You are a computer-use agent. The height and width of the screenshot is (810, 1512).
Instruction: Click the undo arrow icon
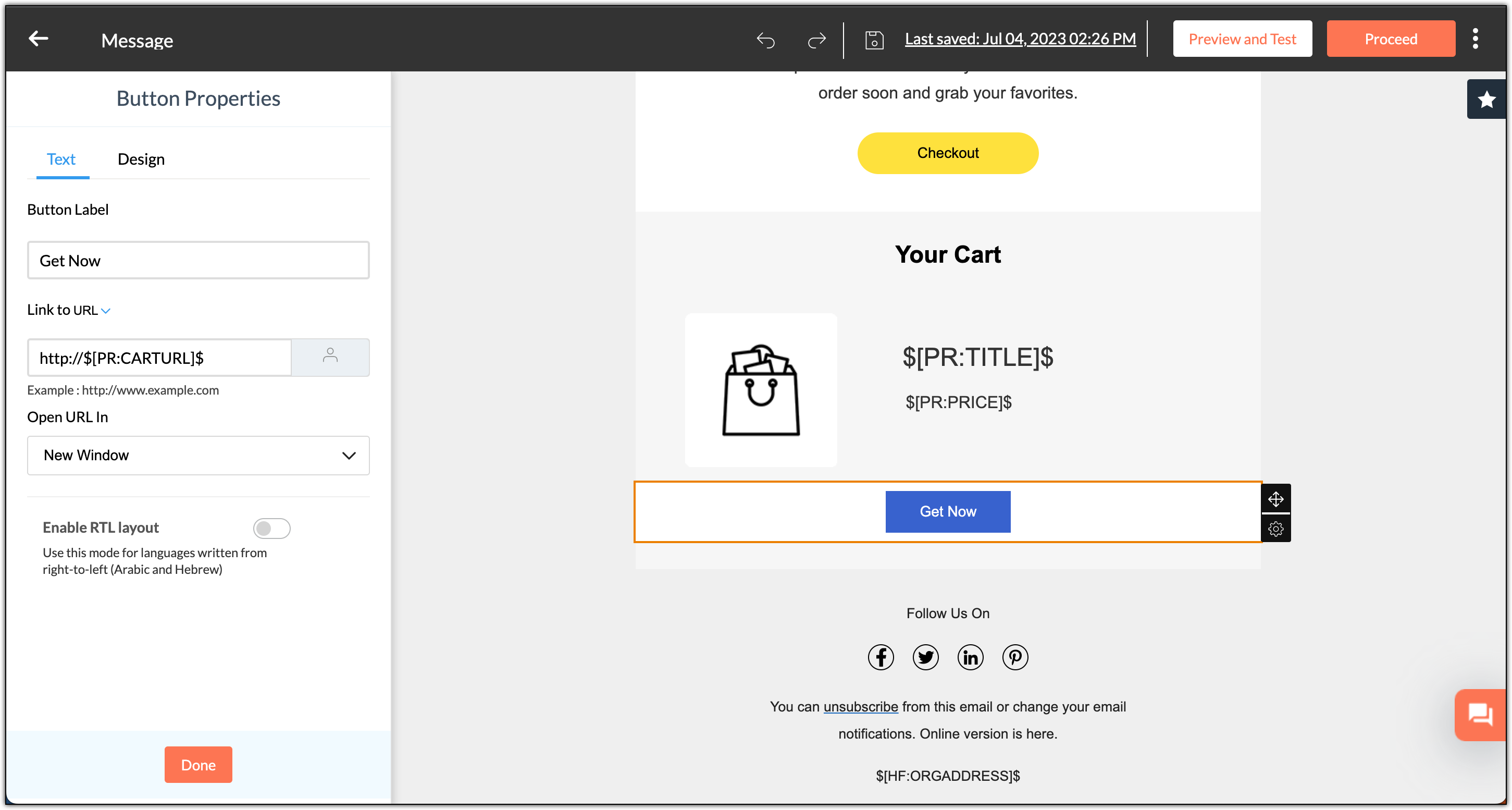click(x=766, y=40)
